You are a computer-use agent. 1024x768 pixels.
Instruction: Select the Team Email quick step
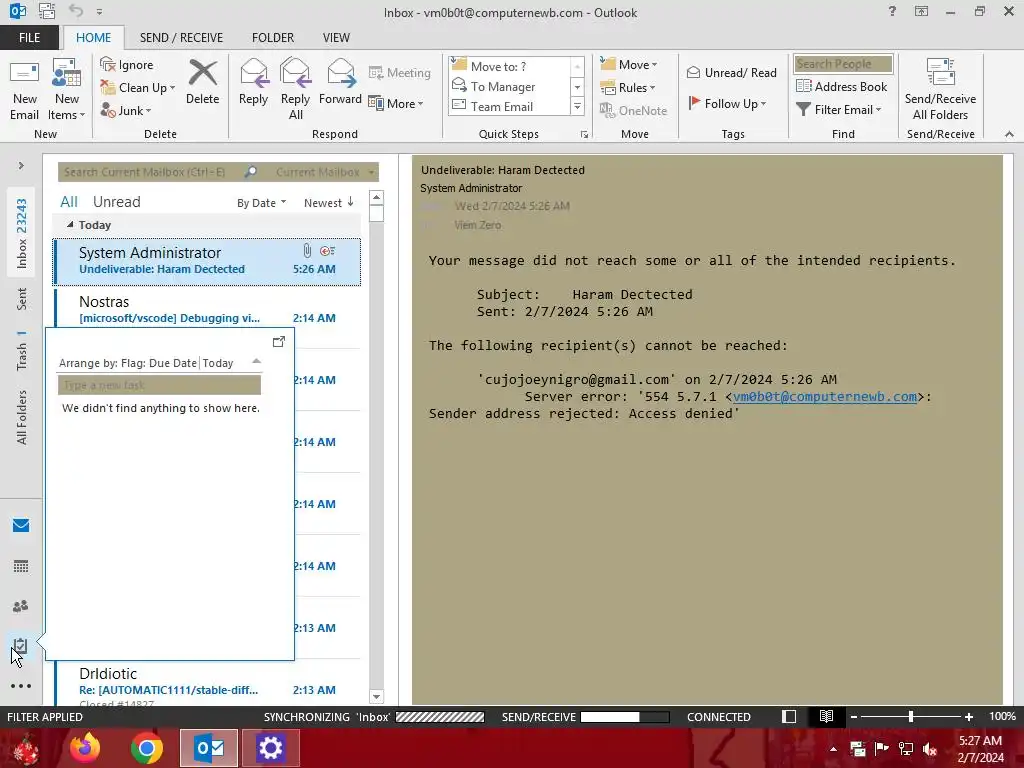(509, 106)
